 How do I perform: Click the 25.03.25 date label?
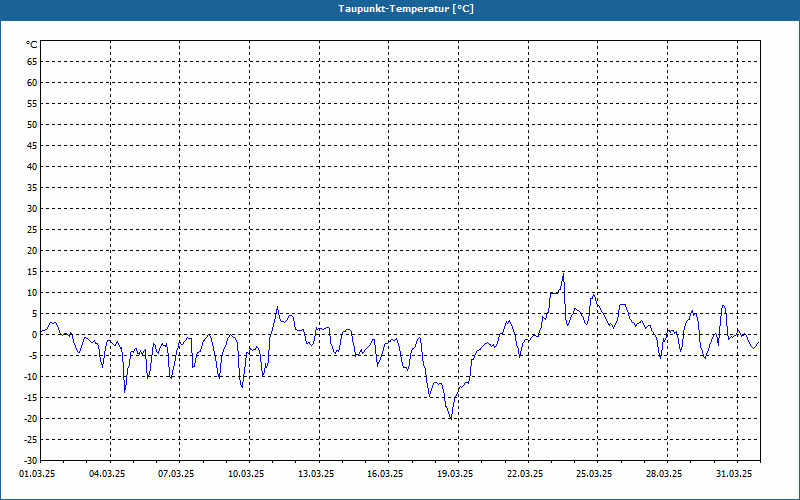click(594, 474)
